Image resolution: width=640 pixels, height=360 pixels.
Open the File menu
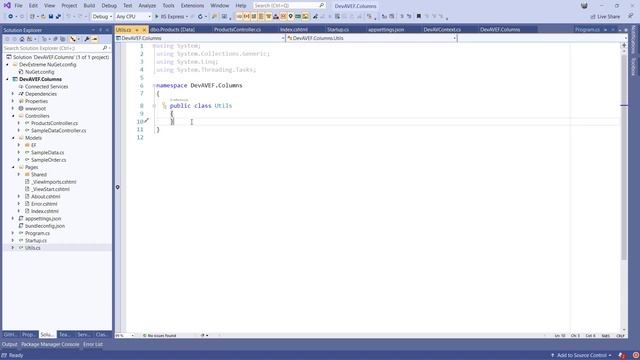click(18, 6)
